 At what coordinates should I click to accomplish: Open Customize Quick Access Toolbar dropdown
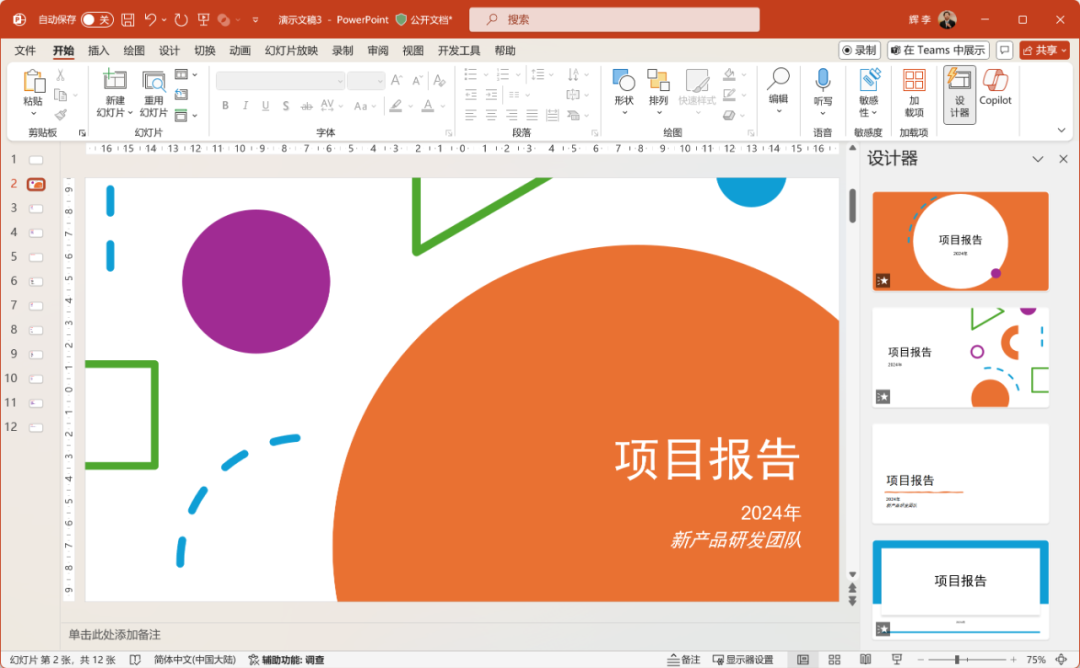[x=255, y=20]
